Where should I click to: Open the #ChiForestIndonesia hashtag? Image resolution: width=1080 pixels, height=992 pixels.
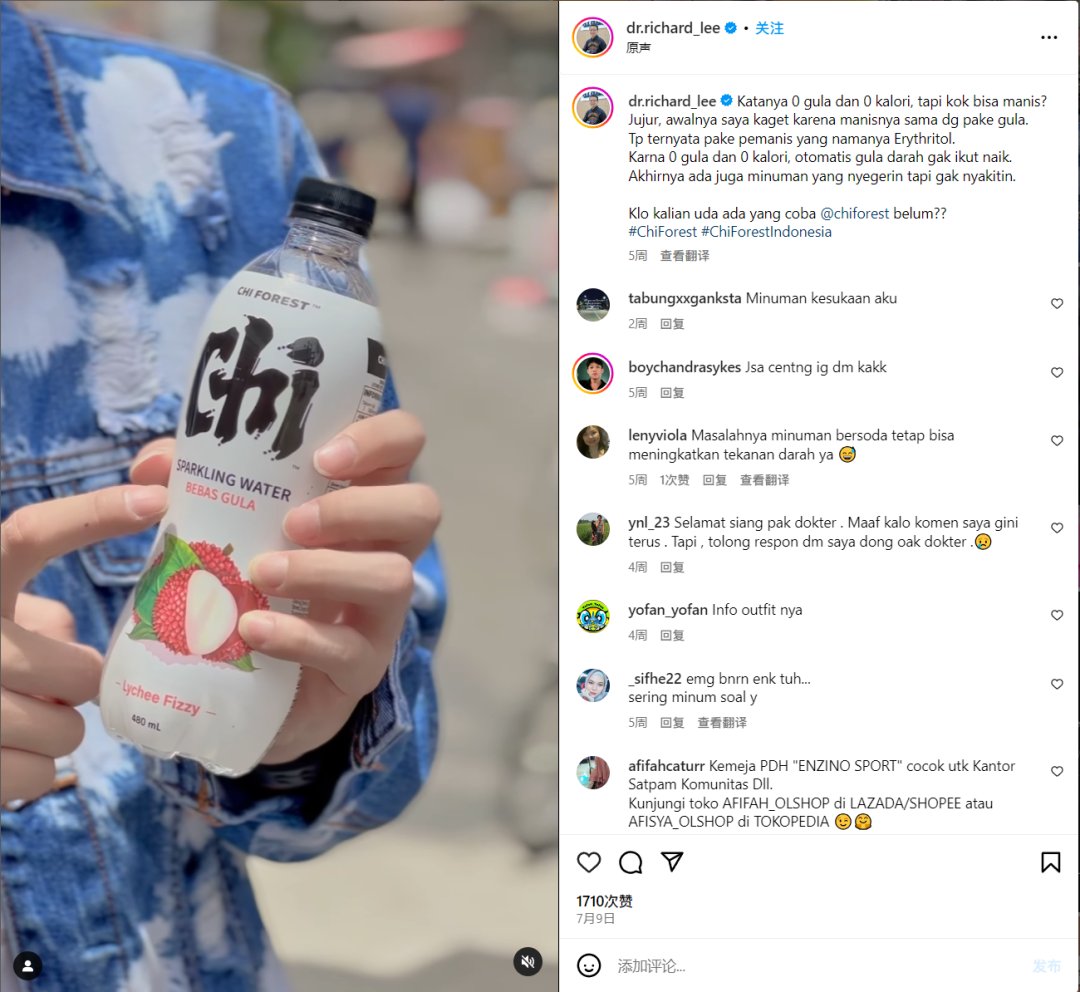coord(766,231)
